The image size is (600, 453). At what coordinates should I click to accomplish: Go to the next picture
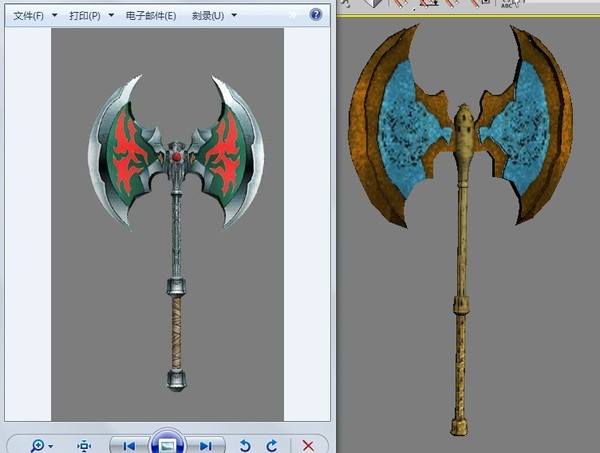click(x=206, y=446)
